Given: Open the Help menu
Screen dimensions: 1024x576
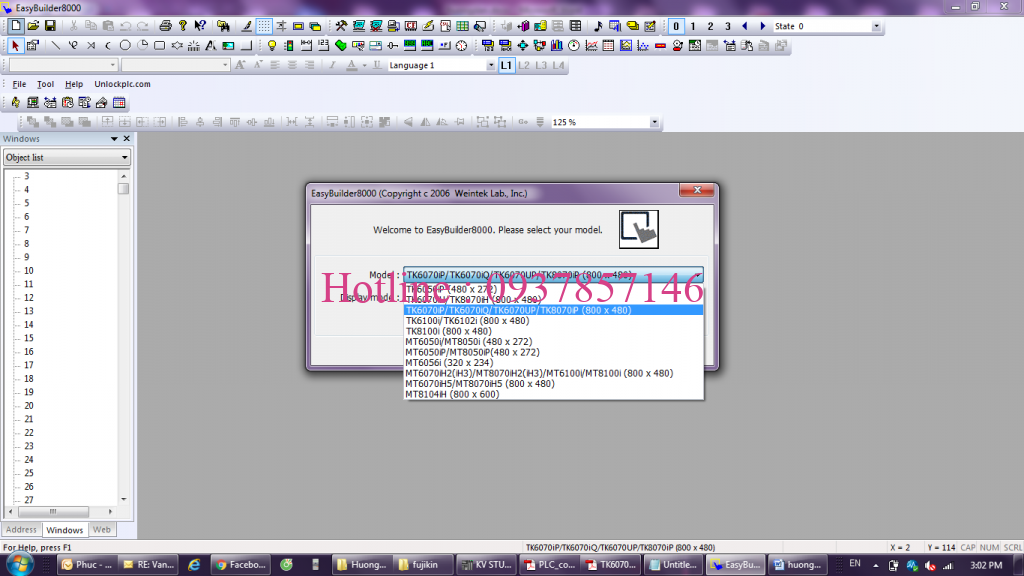Looking at the screenshot, I should tap(74, 84).
